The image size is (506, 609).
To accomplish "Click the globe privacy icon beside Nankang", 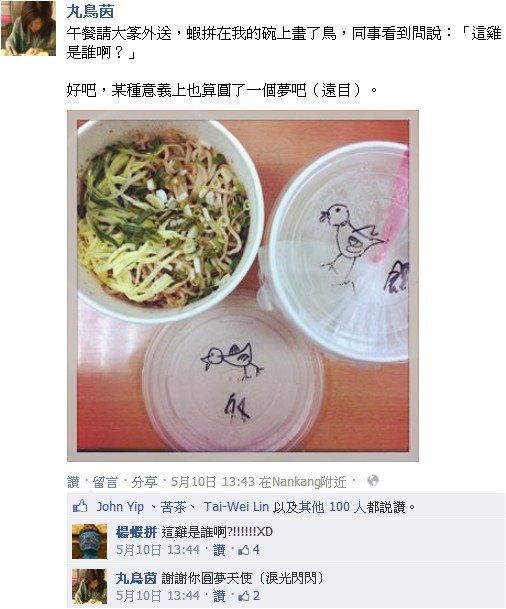I will point(372,481).
